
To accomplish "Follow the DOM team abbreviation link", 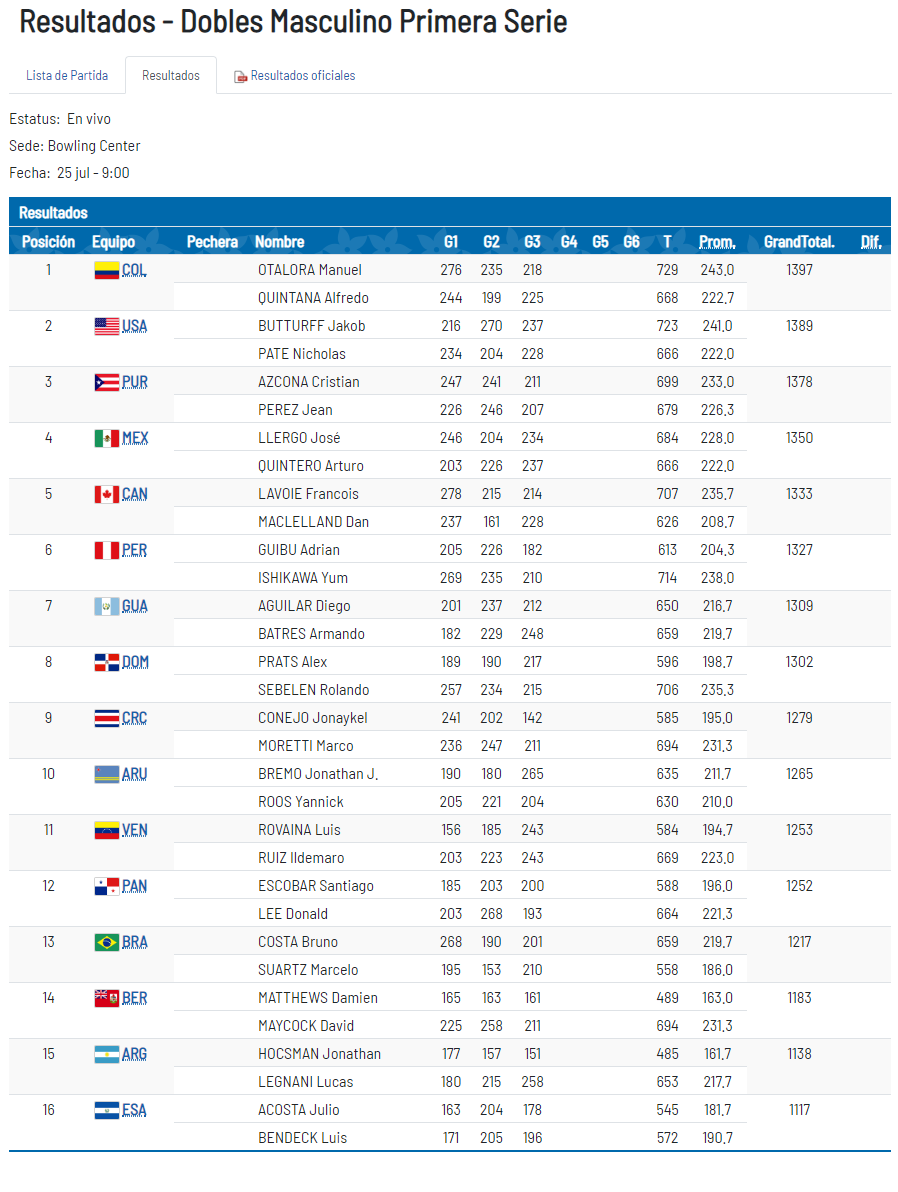I will click(x=135, y=662).
